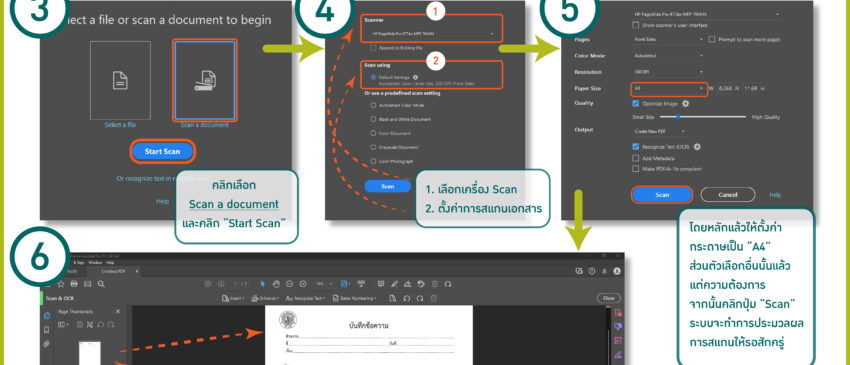Toggle Prompt to scan more pages checkbox
Image resolution: width=850 pixels, height=365 pixels.
click(712, 40)
